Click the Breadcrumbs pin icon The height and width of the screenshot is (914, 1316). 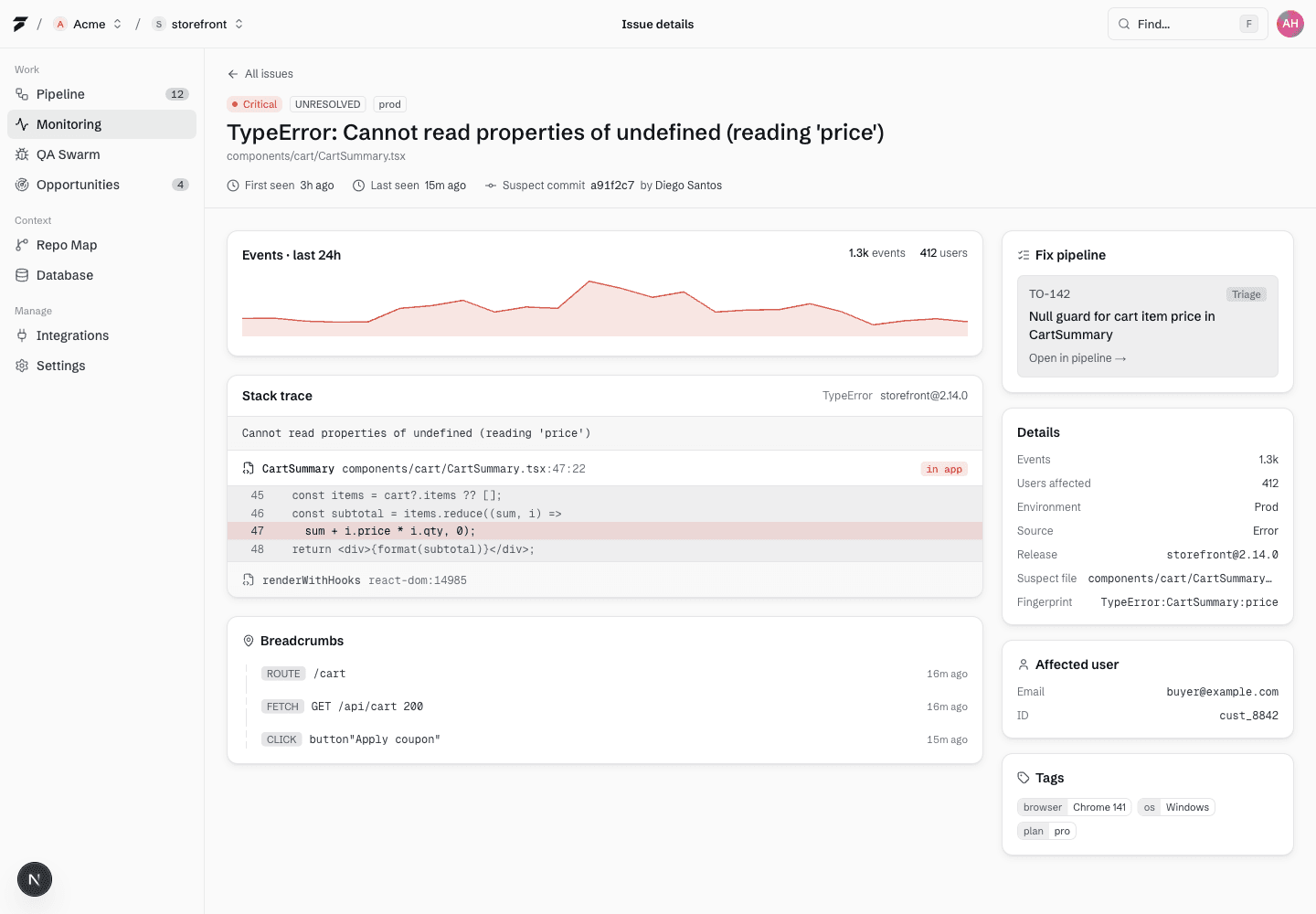pos(249,641)
